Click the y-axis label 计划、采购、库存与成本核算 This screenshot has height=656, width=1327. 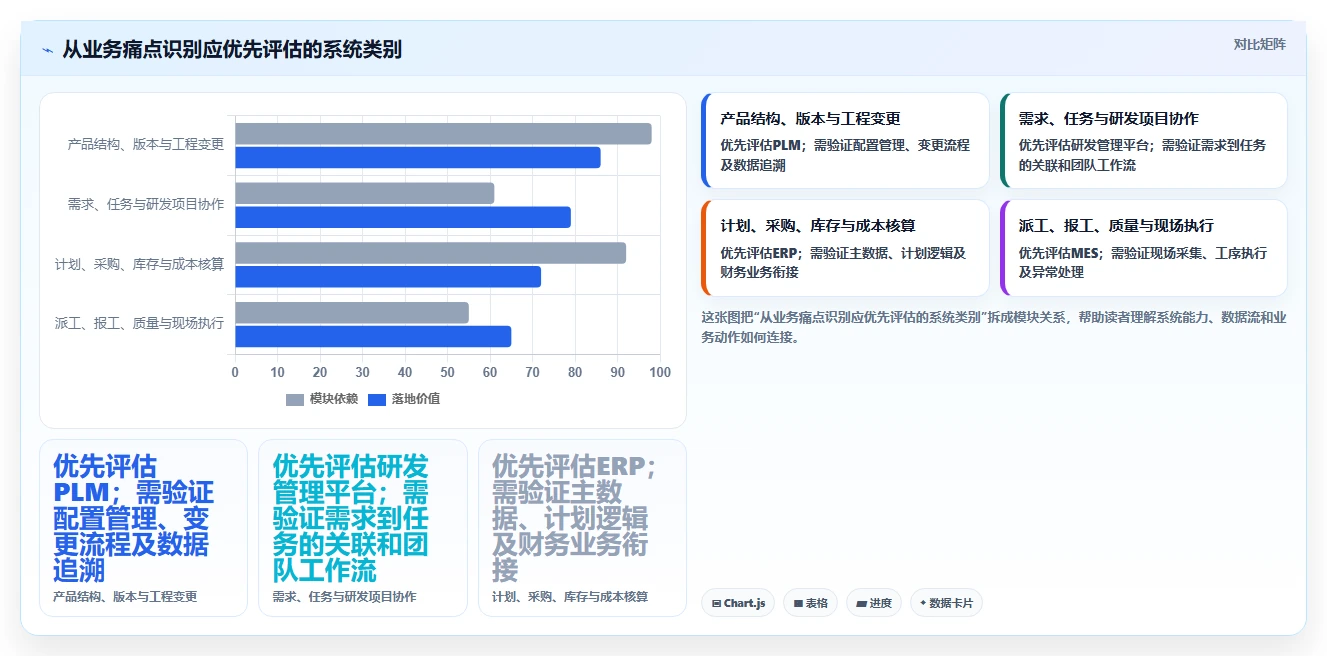[x=140, y=264]
